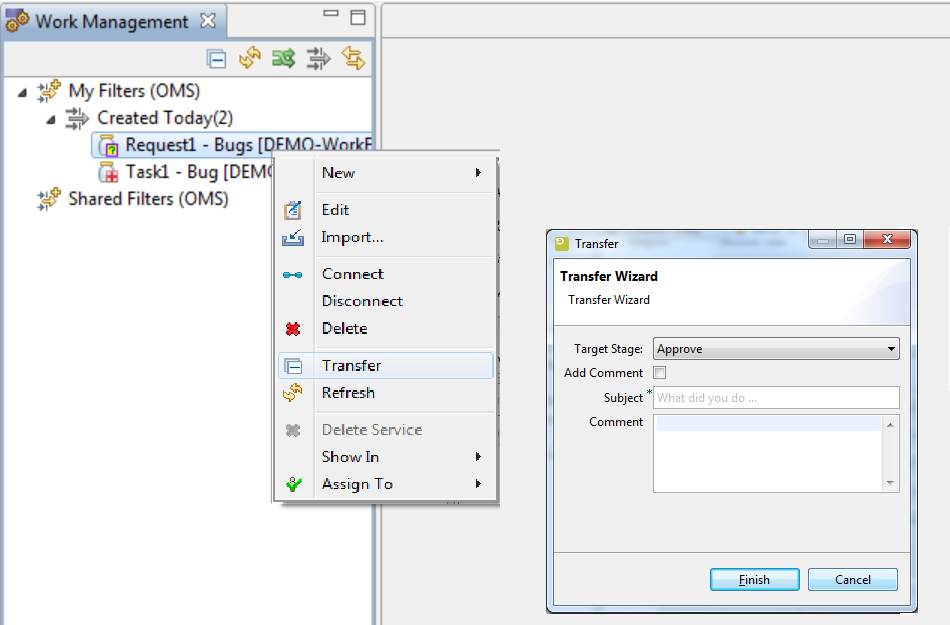Click the Finish button
Image resolution: width=950 pixels, height=625 pixels.
coord(754,580)
